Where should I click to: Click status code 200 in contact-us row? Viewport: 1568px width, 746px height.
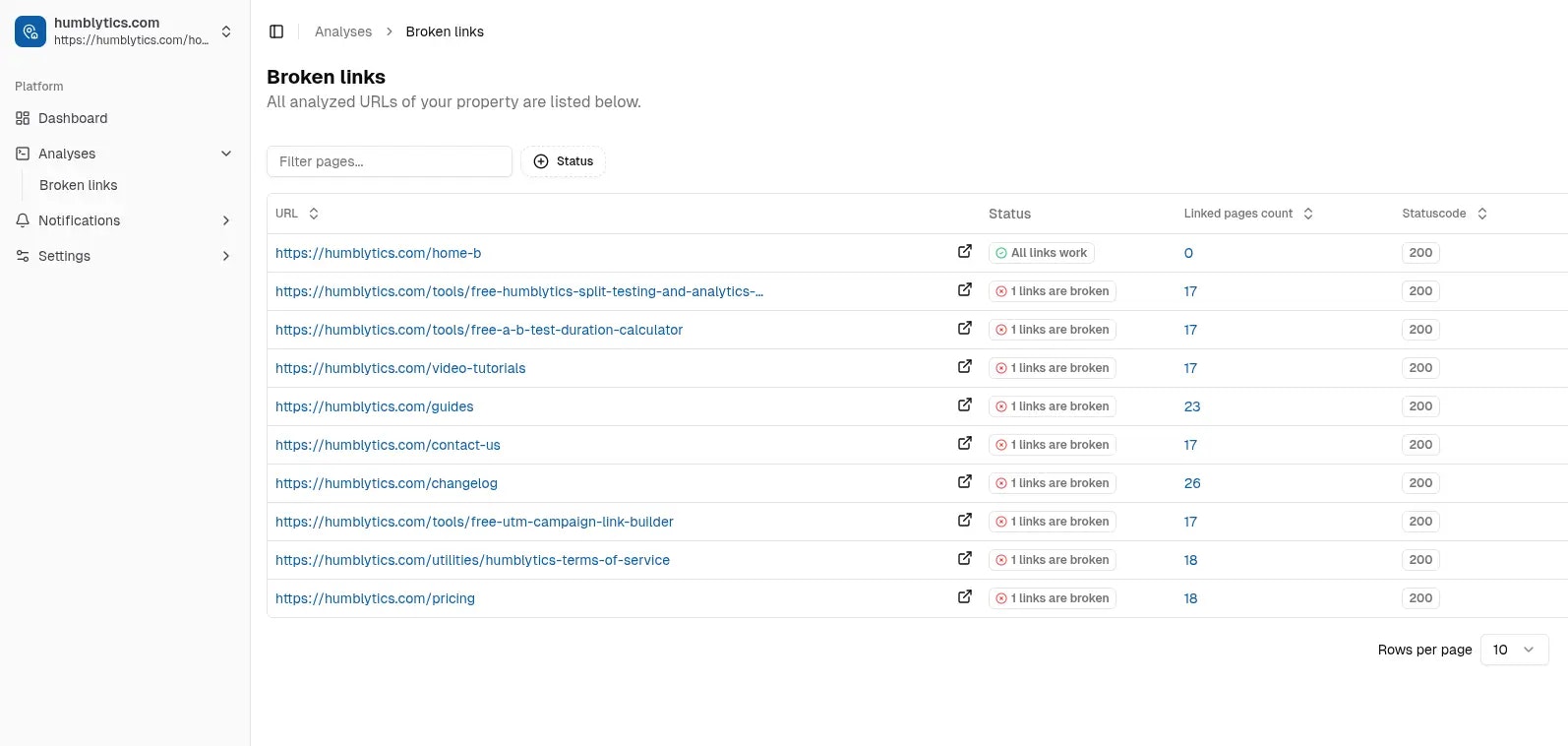[x=1420, y=445]
